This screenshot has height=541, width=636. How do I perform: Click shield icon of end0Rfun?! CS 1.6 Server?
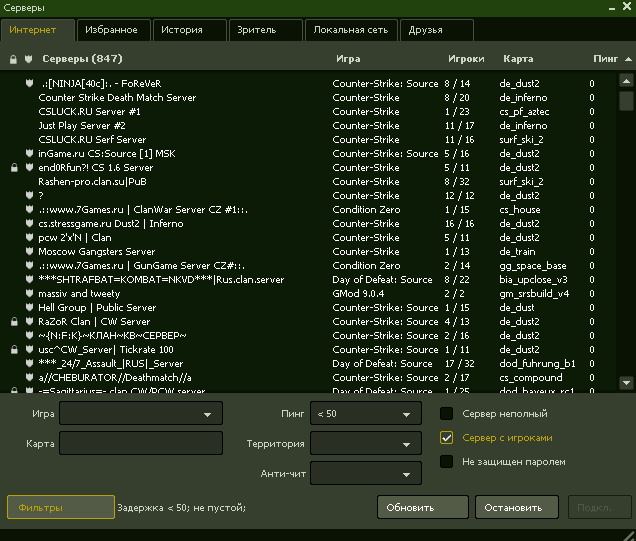(29, 167)
